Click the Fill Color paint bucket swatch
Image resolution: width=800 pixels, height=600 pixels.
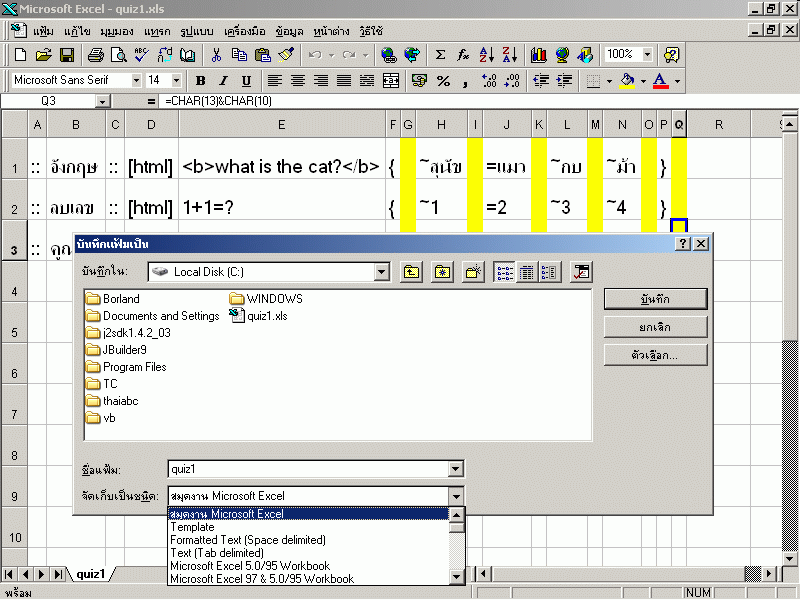(x=627, y=80)
